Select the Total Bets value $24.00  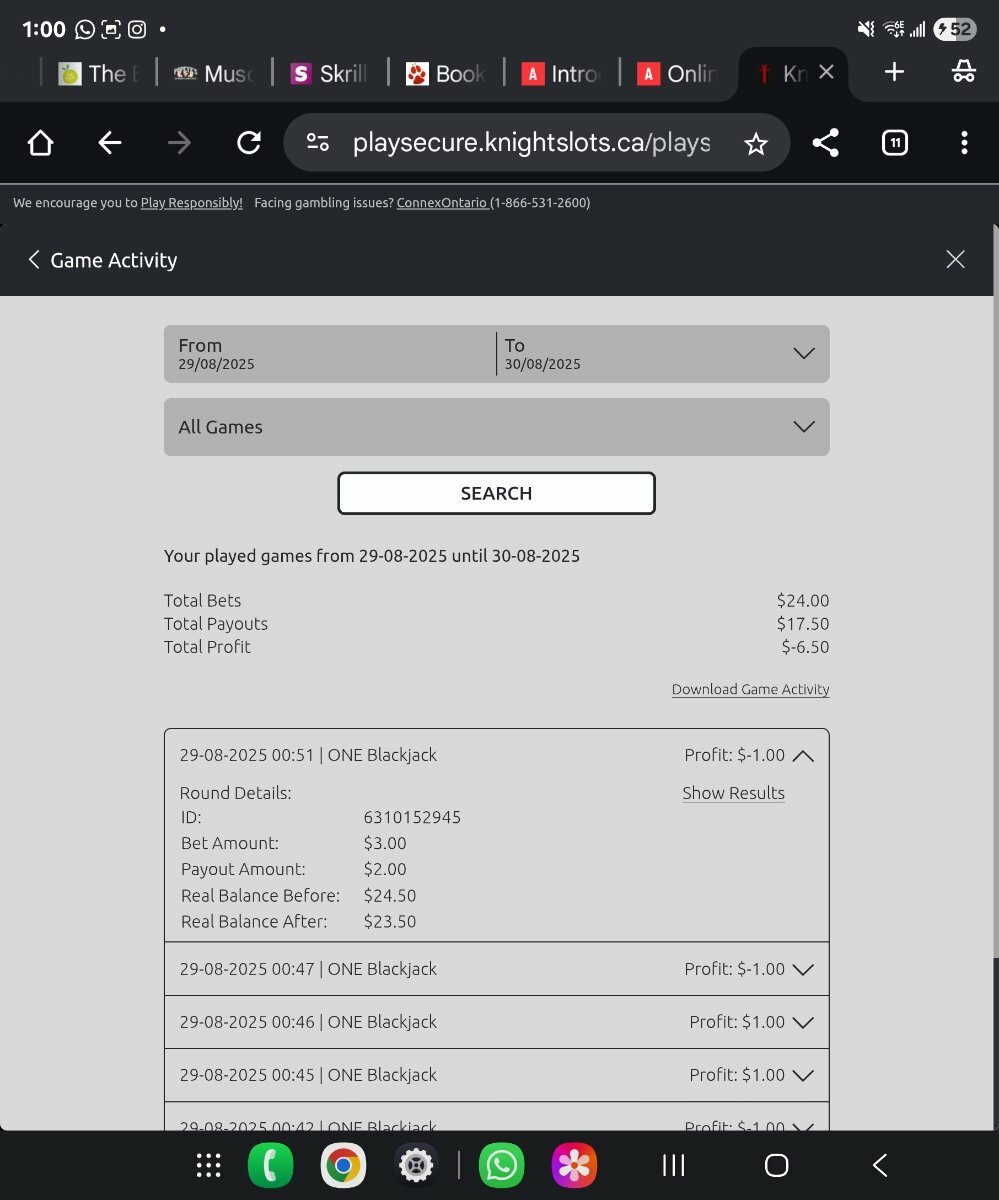click(x=803, y=601)
